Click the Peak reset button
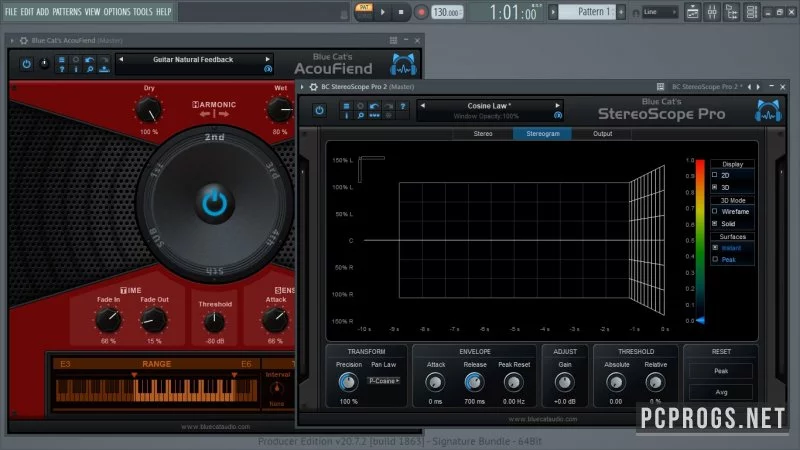The width and height of the screenshot is (800, 450). pos(720,371)
